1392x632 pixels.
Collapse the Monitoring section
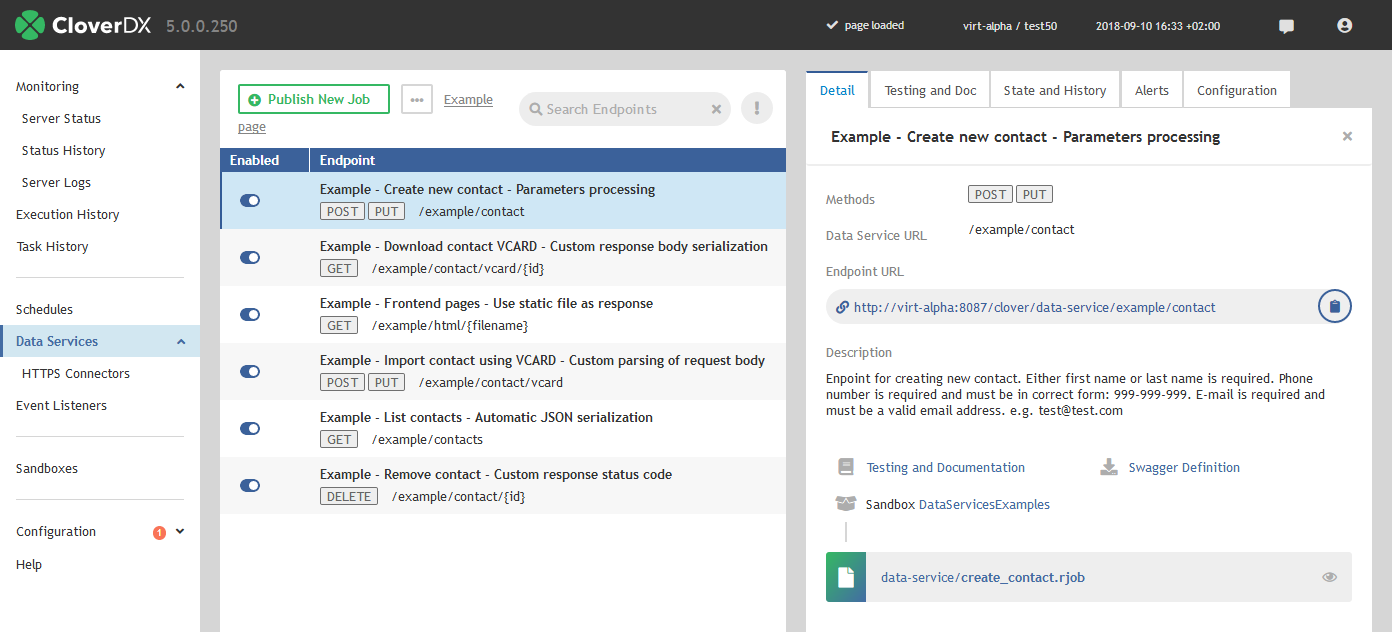pyautogui.click(x=180, y=86)
